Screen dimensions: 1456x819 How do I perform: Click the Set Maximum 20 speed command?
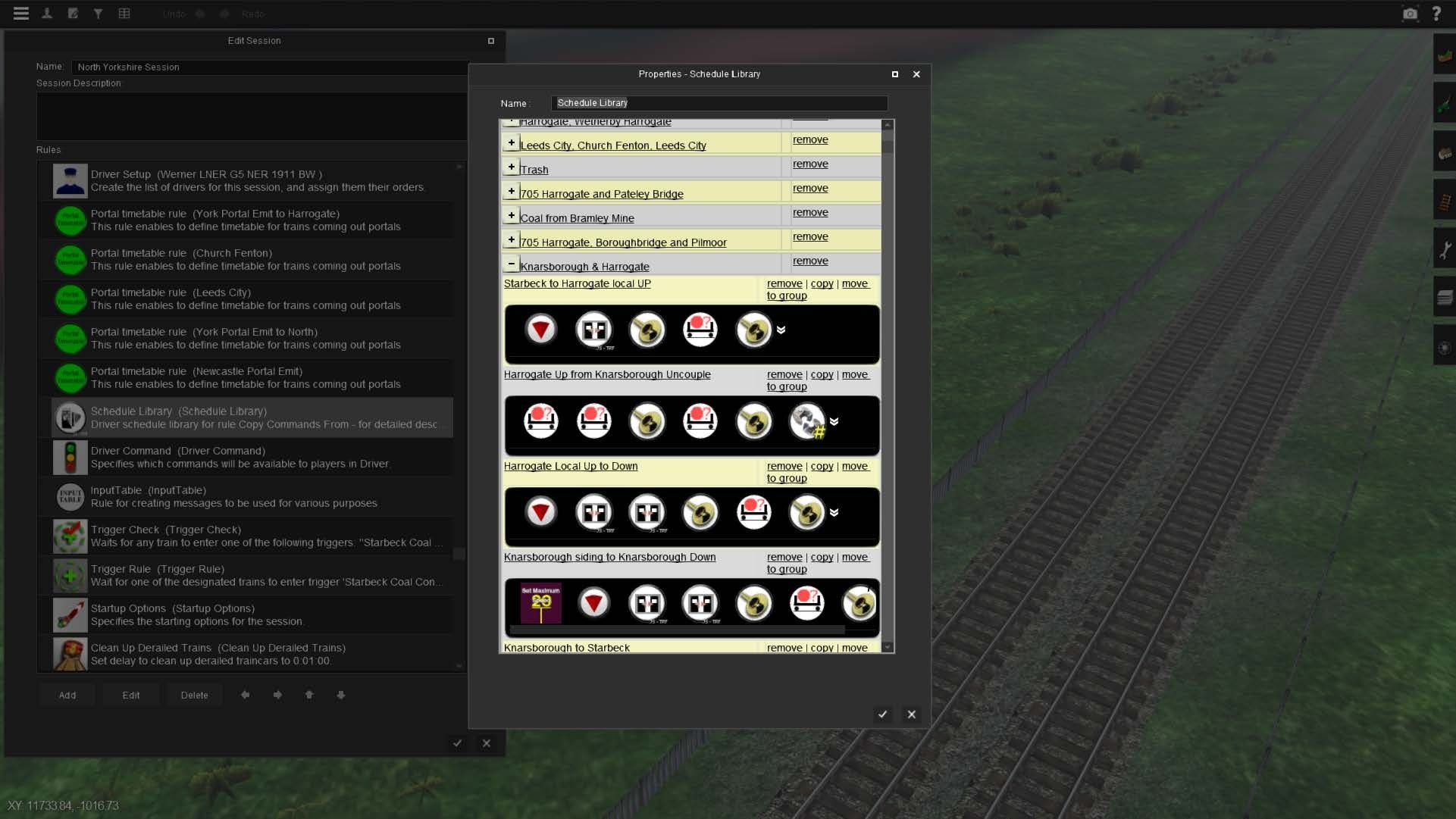coord(541,604)
